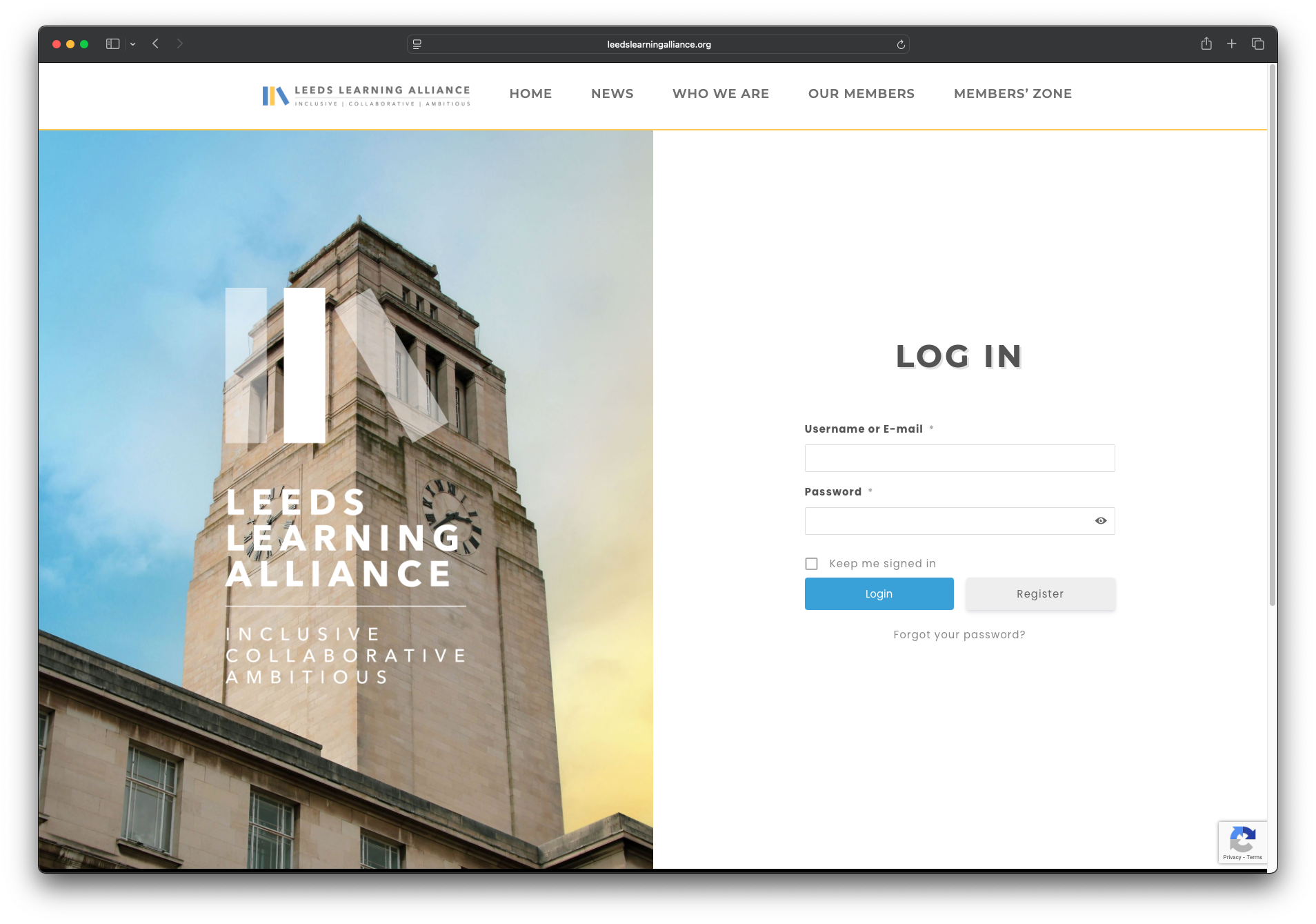Close the Safari window with red button
Image resolution: width=1316 pixels, height=924 pixels.
57,44
